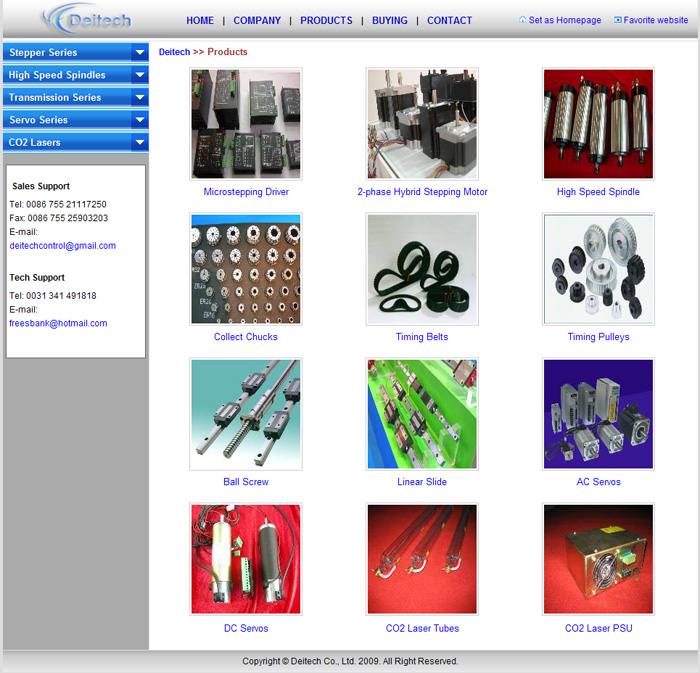
Task: Expand the CO2 Lasers dropdown arrow
Action: pos(140,142)
